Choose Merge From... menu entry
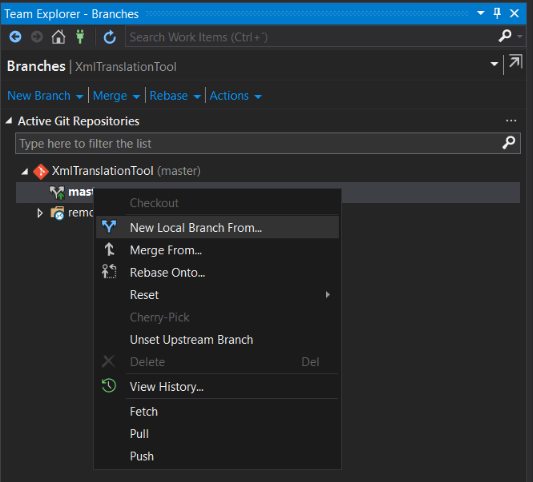Viewport: 533px width, 482px height. coord(218,250)
